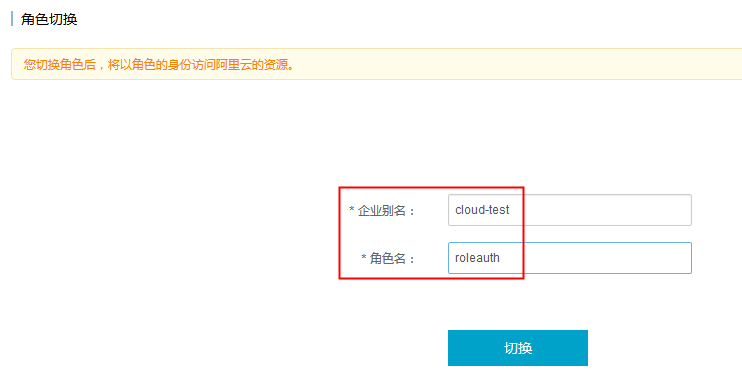Click the colon after the 企业别名 label

pos(412,212)
